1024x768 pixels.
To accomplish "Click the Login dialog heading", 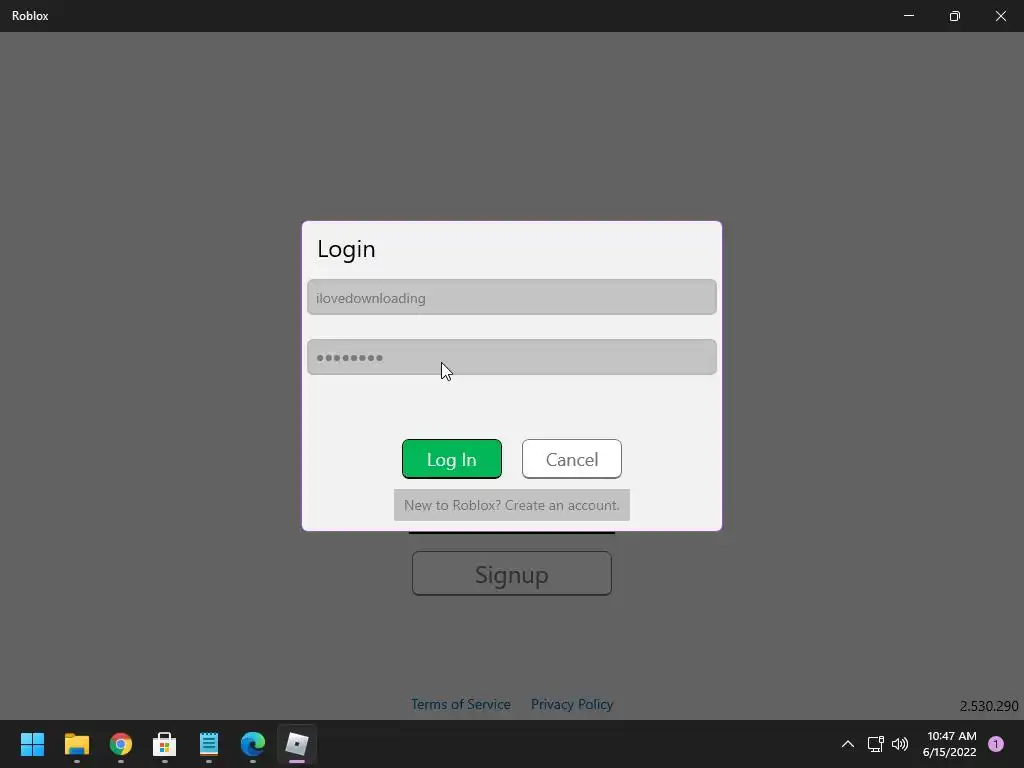I will tap(346, 249).
